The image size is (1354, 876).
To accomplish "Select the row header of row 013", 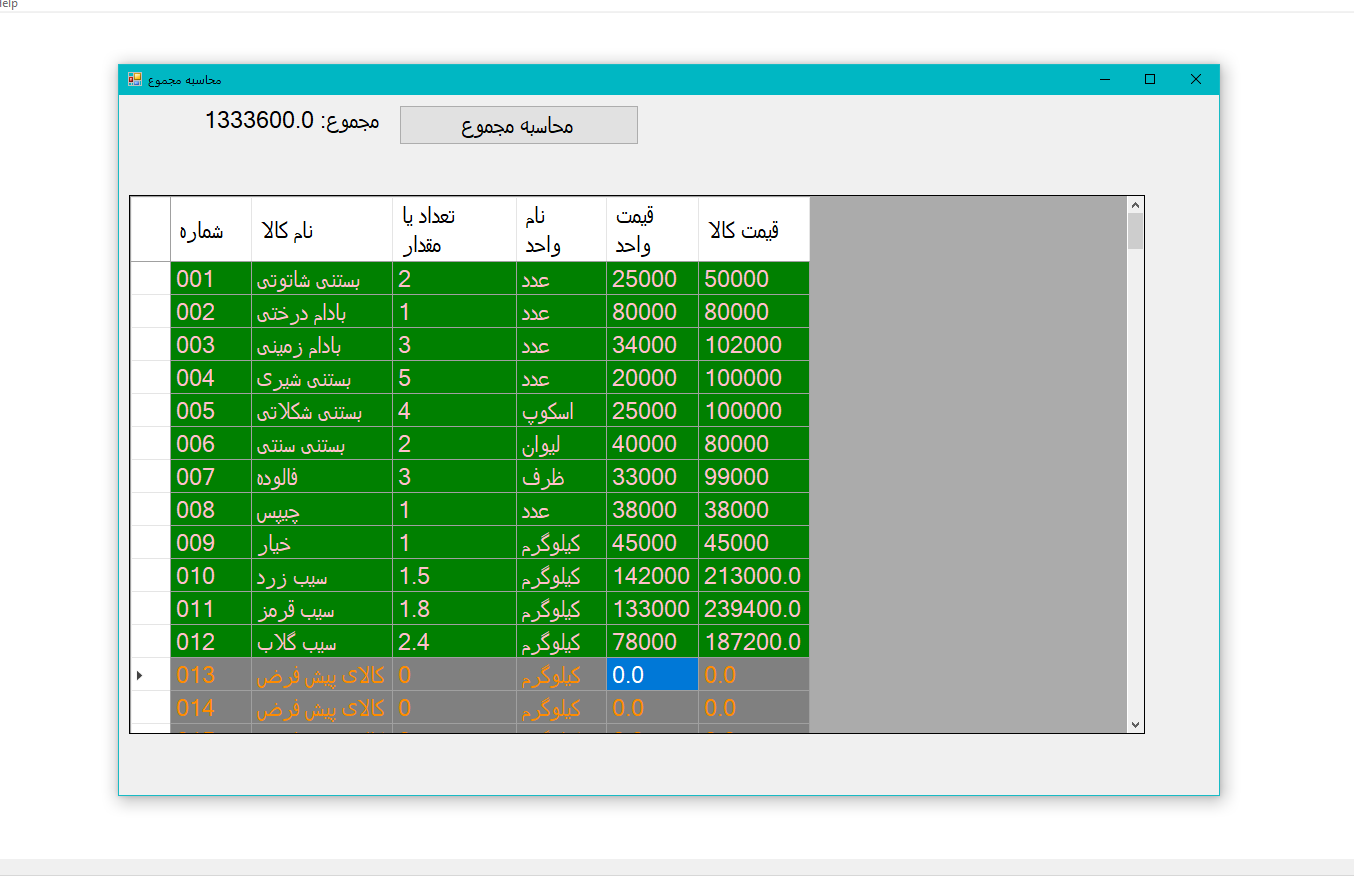I will pyautogui.click(x=150, y=675).
